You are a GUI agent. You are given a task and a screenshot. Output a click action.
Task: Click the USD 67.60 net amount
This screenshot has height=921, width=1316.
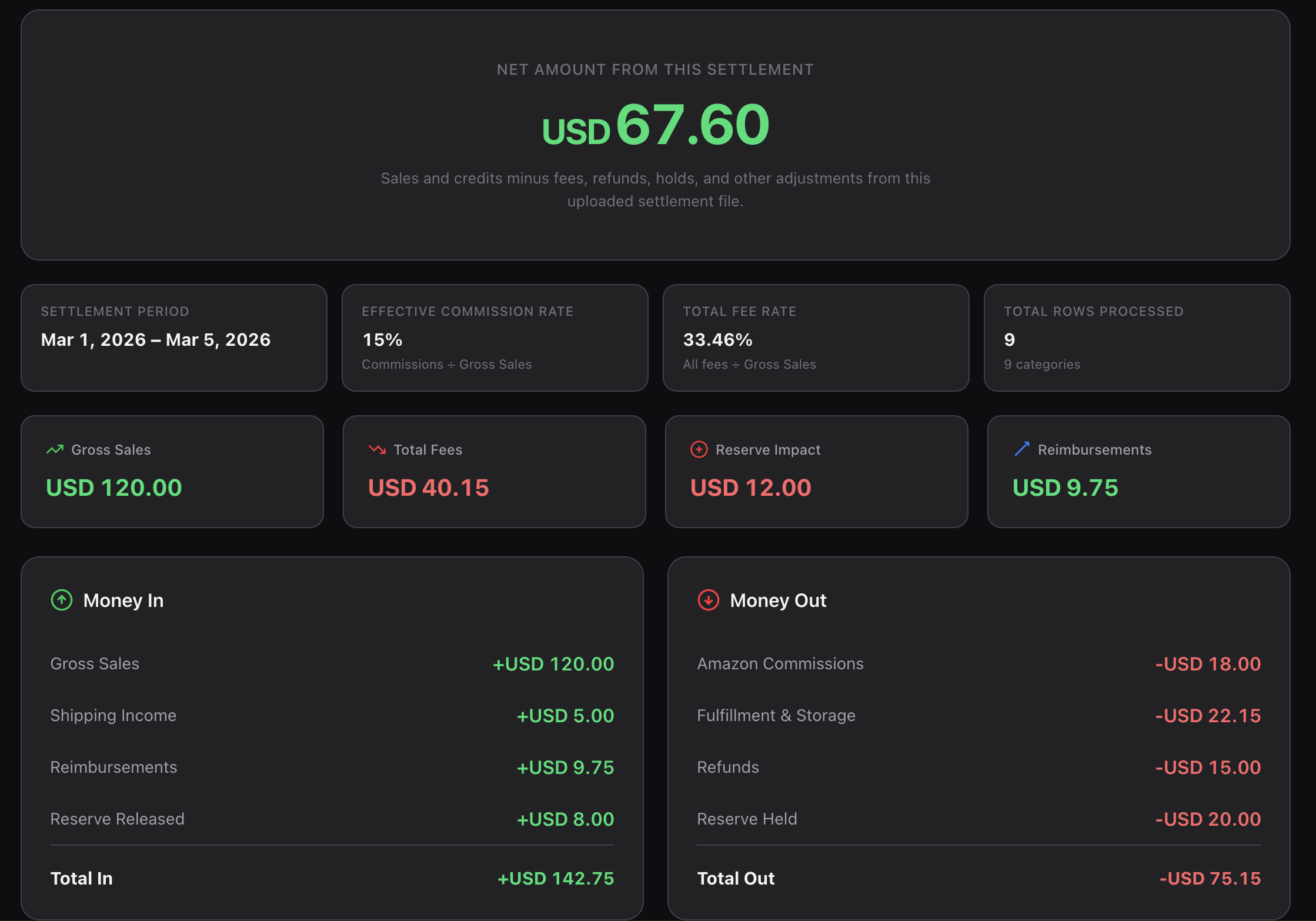coord(655,125)
